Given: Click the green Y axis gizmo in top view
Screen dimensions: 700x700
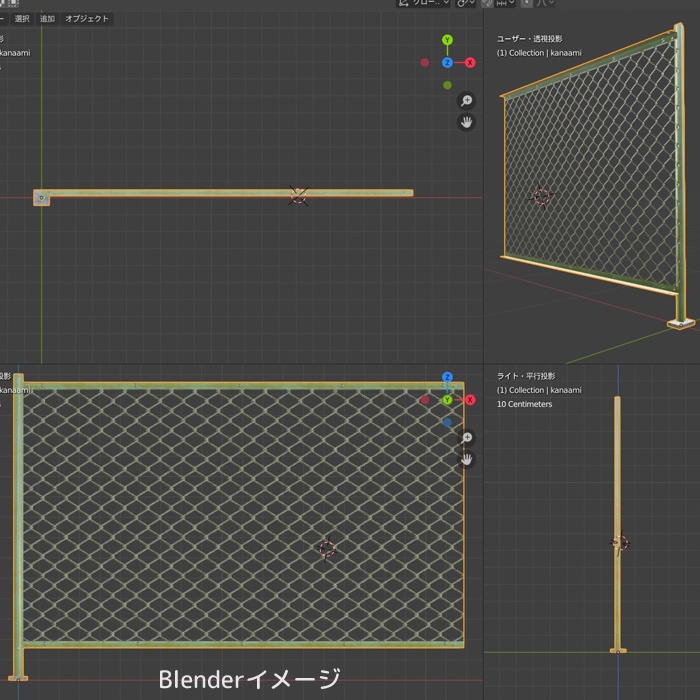Looking at the screenshot, I should 447,40.
